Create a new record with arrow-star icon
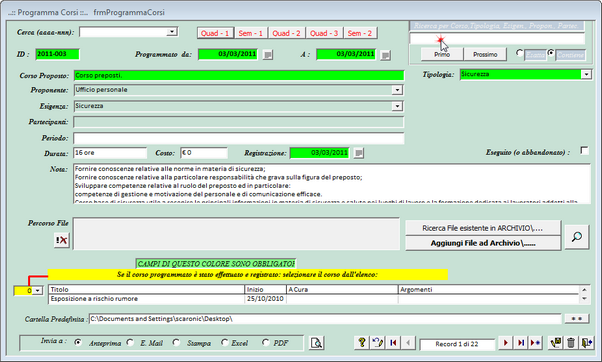 click(535, 342)
